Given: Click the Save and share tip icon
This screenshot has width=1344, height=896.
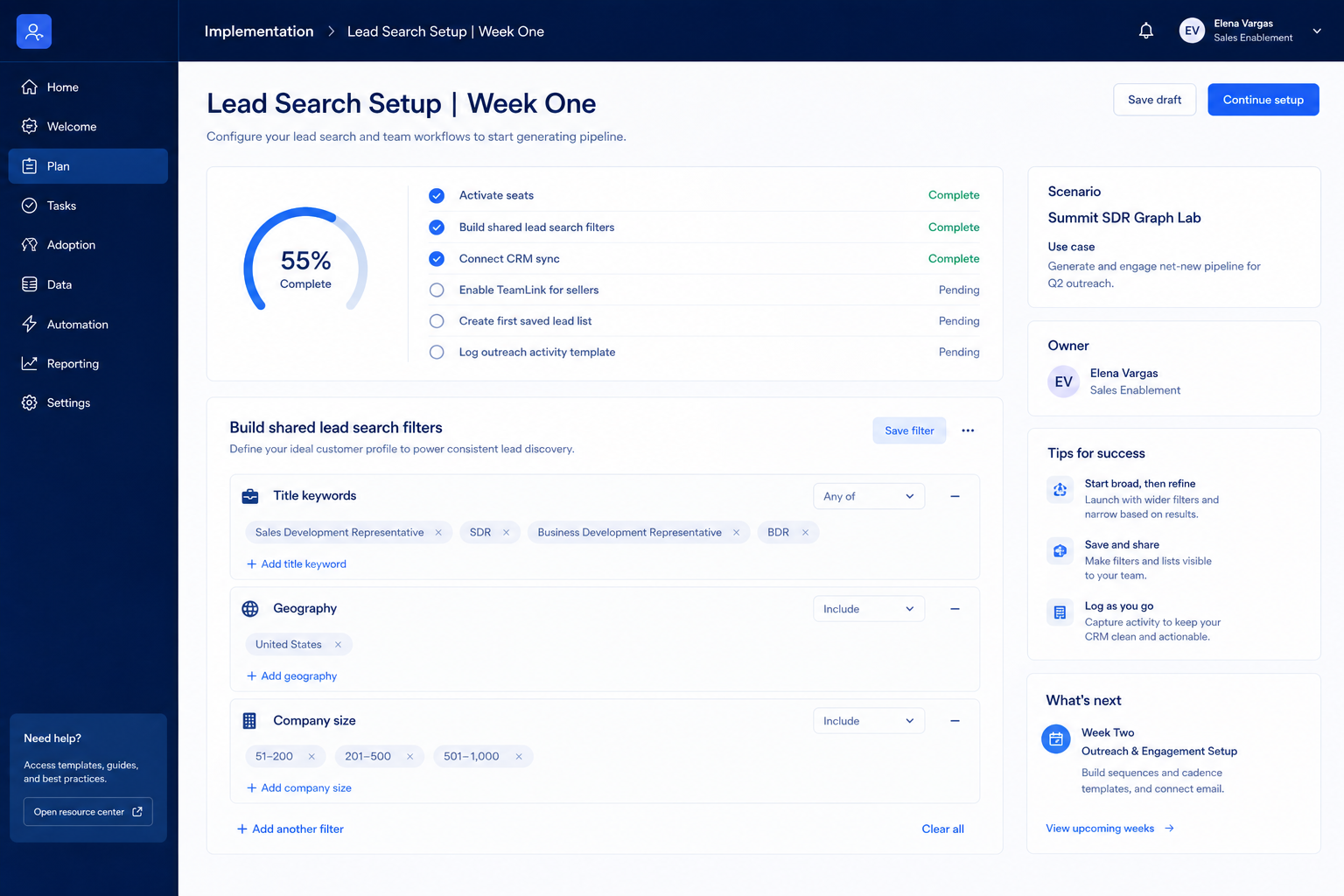Looking at the screenshot, I should [x=1060, y=550].
